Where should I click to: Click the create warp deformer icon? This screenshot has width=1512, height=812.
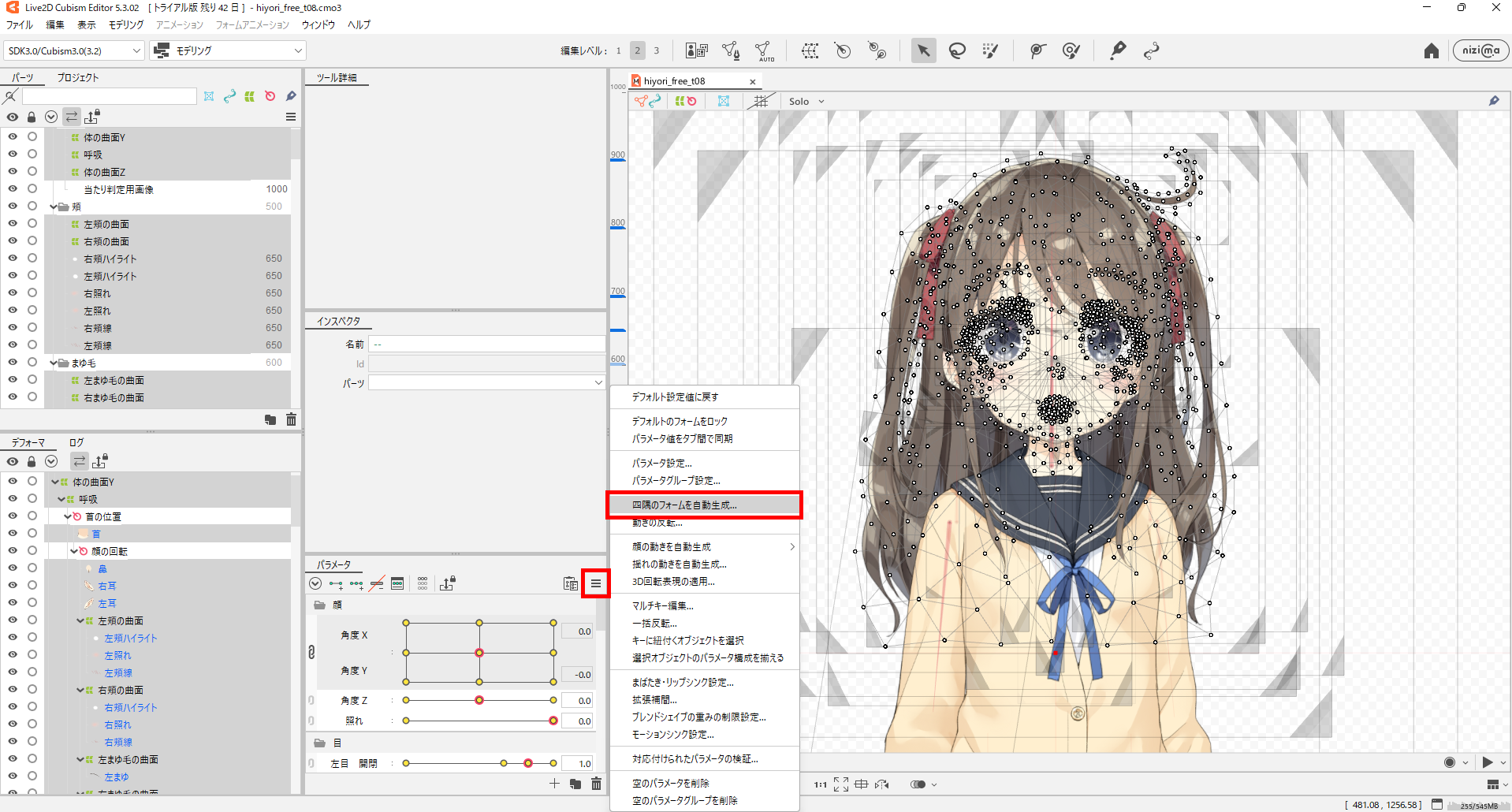pos(810,50)
